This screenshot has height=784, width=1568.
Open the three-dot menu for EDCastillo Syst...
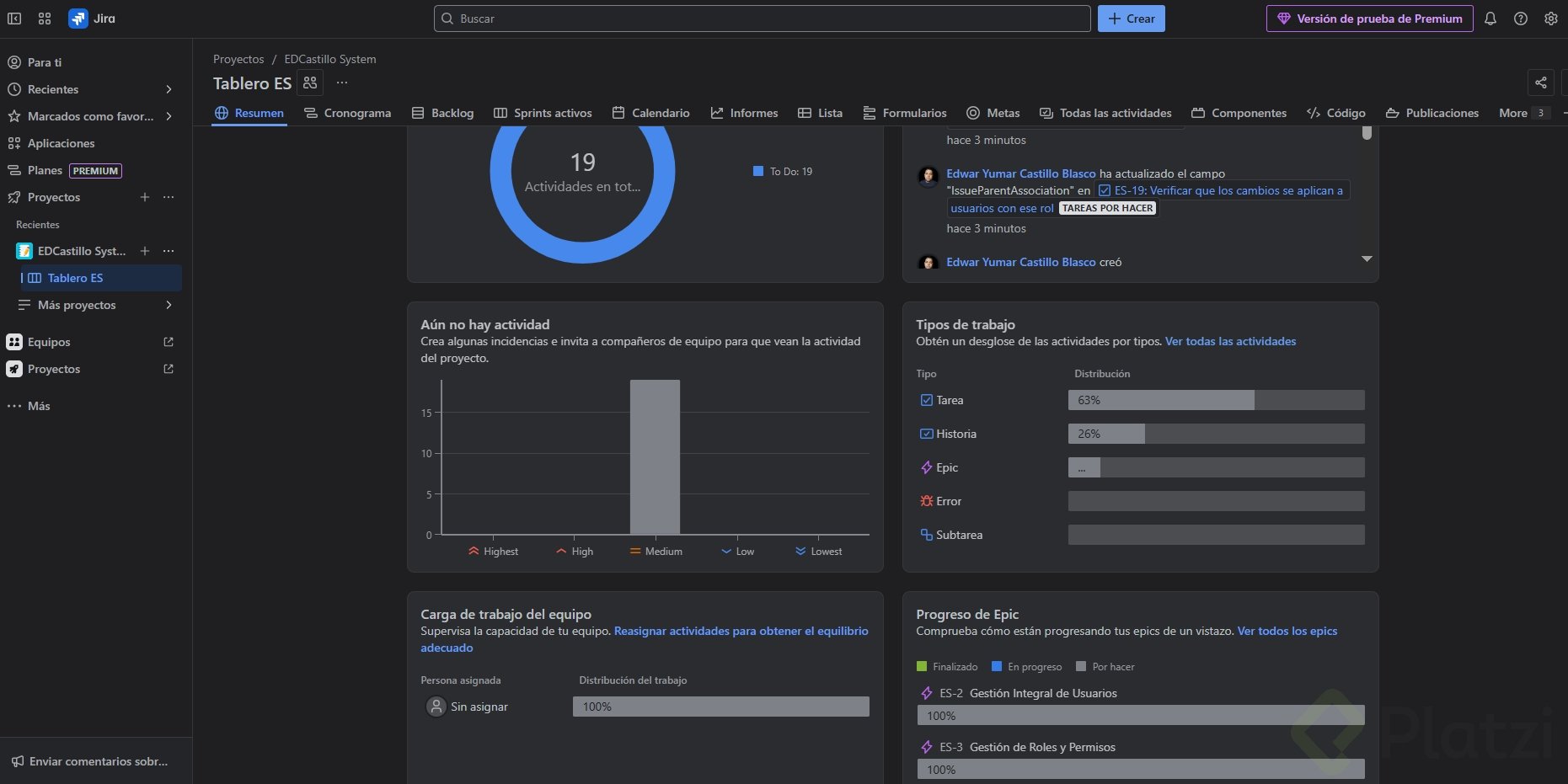click(x=169, y=251)
